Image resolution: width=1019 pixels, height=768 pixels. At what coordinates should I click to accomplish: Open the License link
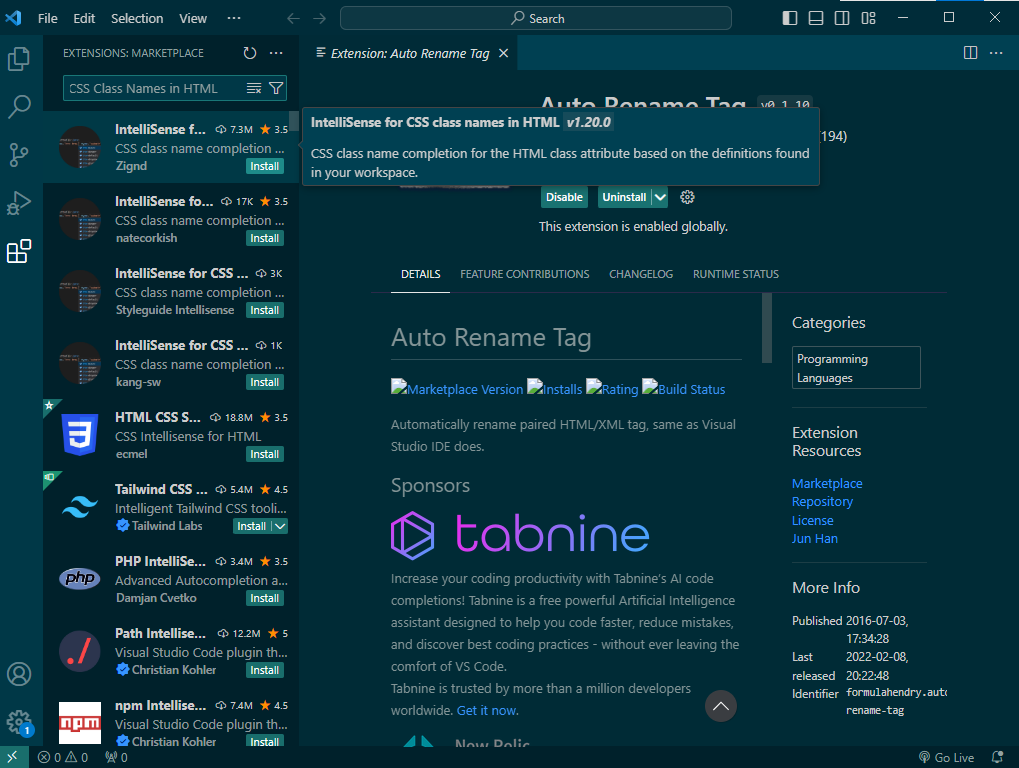click(x=812, y=520)
